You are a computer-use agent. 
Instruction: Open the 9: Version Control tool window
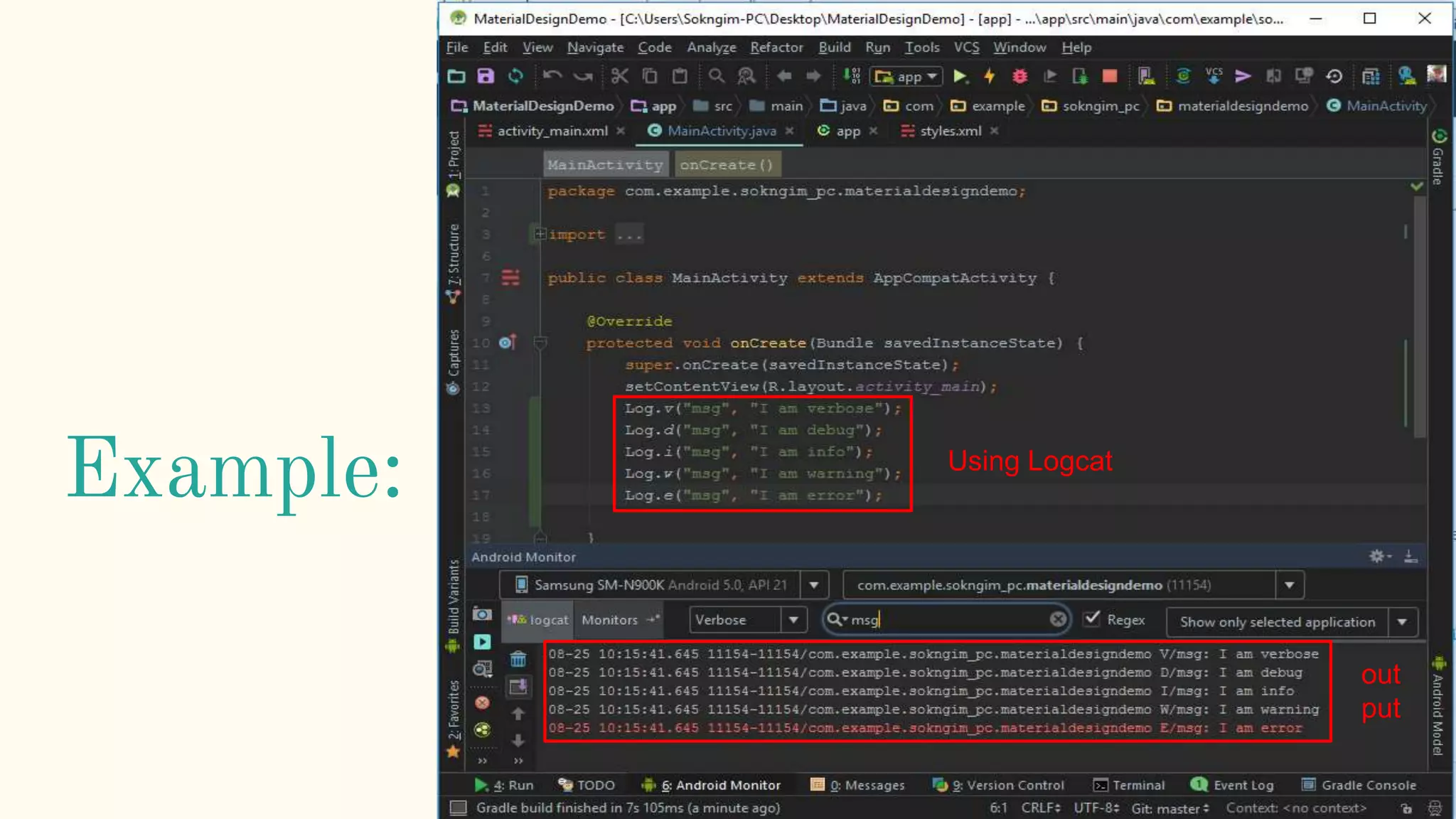tap(998, 785)
